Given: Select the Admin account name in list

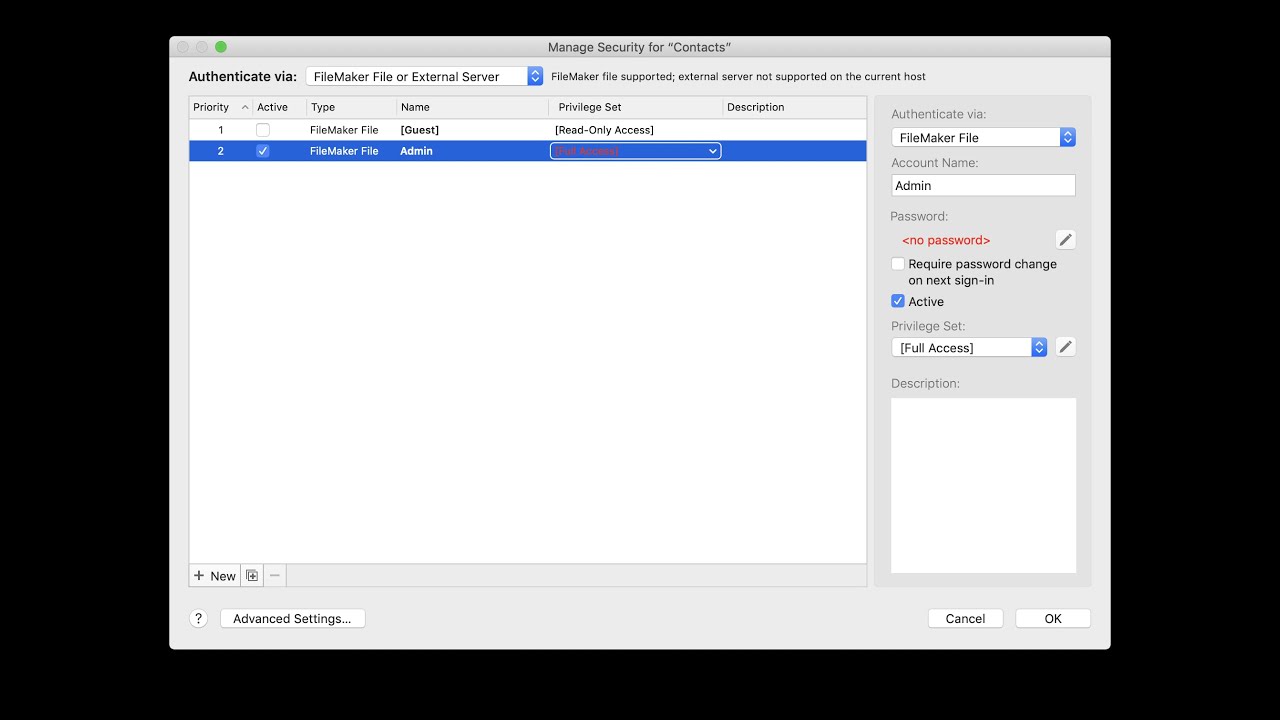Looking at the screenshot, I should (416, 151).
